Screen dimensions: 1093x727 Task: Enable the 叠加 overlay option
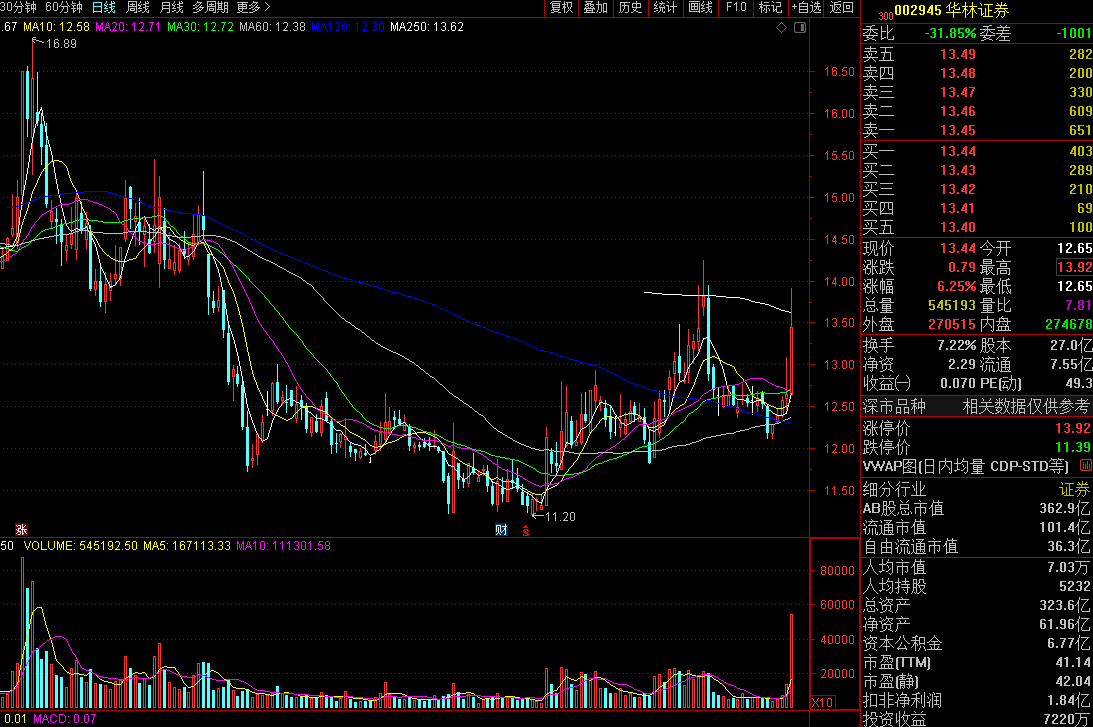click(x=595, y=8)
